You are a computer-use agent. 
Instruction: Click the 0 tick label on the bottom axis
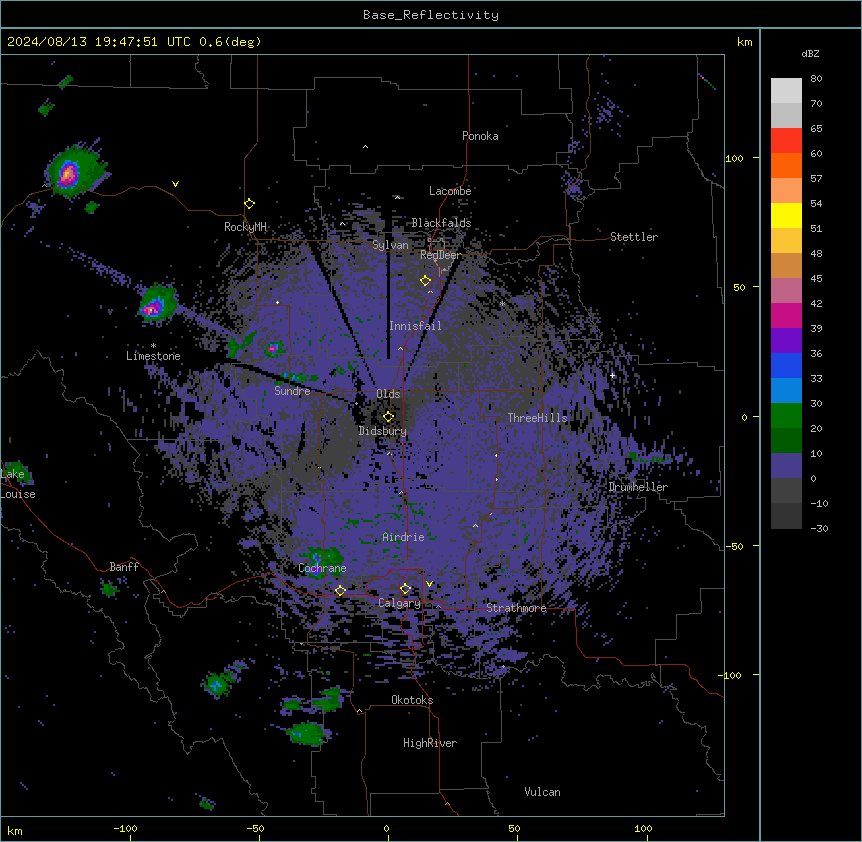386,828
